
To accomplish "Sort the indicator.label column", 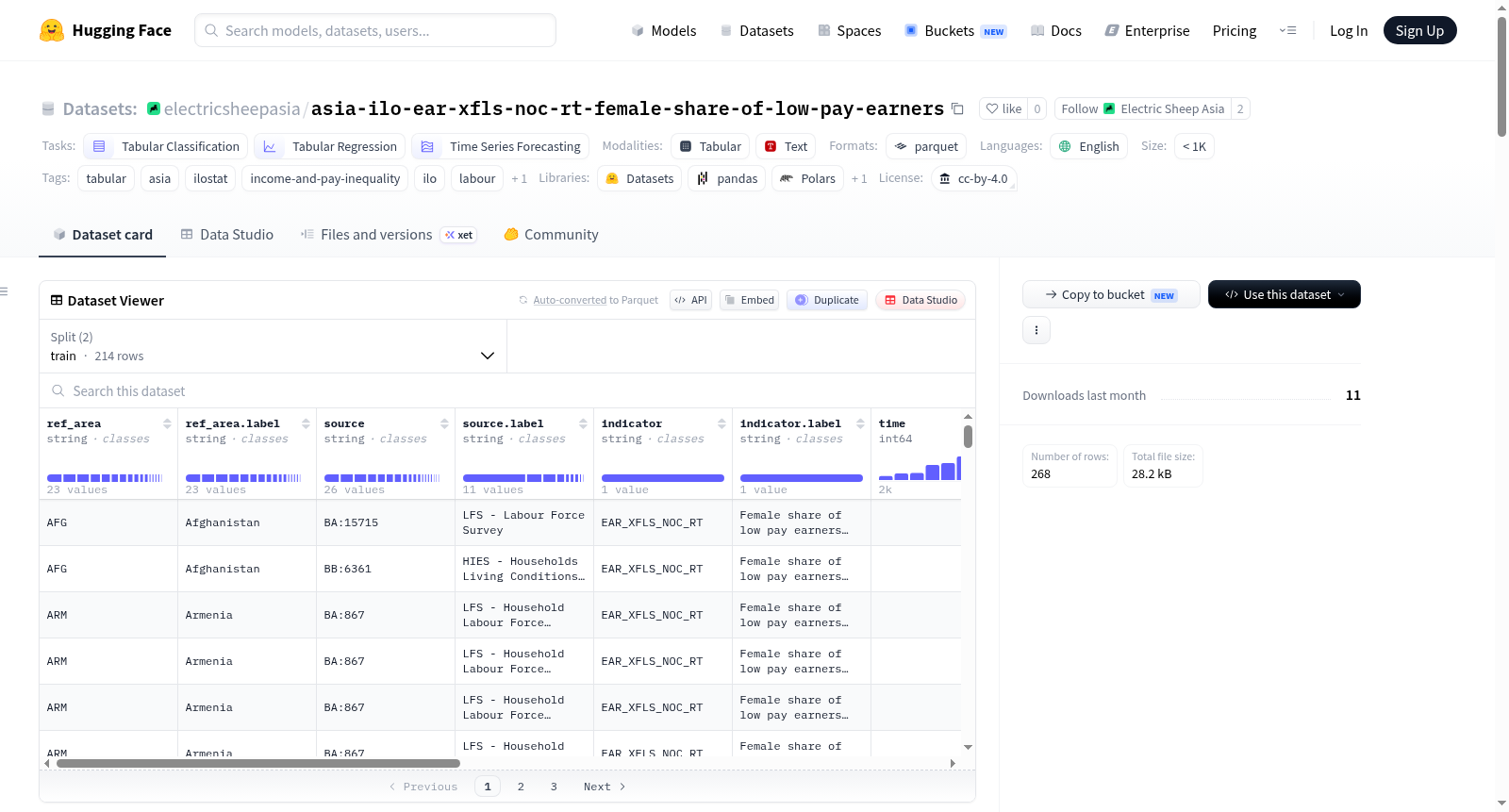I will click(x=860, y=423).
